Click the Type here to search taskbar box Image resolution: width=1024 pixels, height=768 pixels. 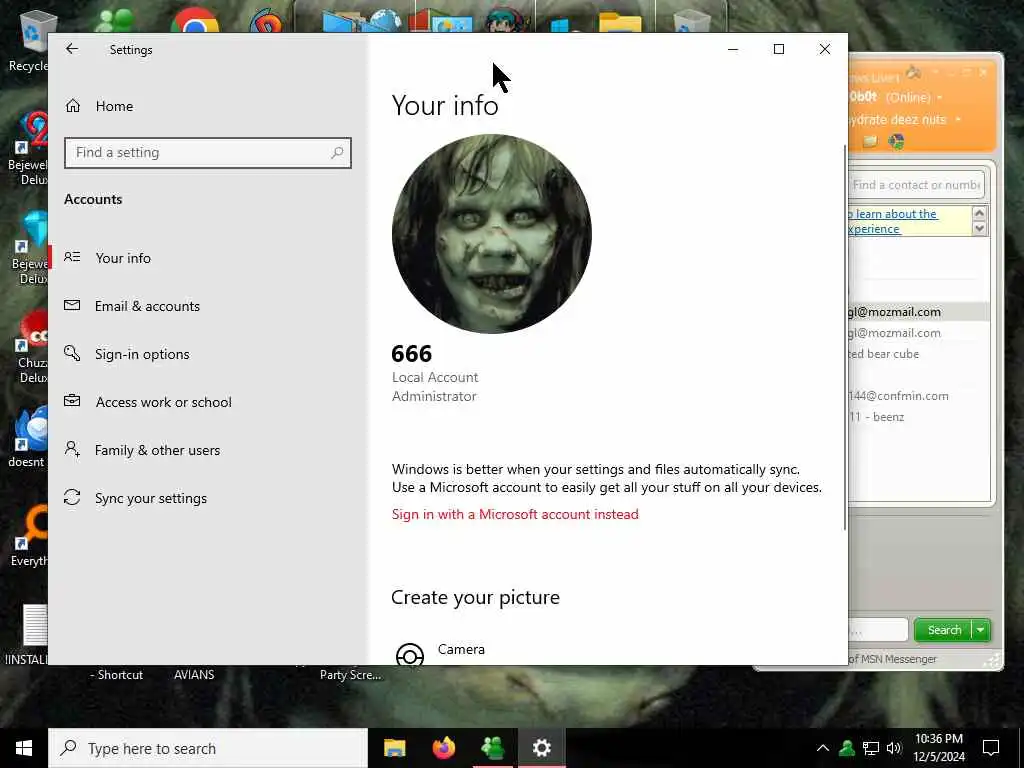(208, 748)
